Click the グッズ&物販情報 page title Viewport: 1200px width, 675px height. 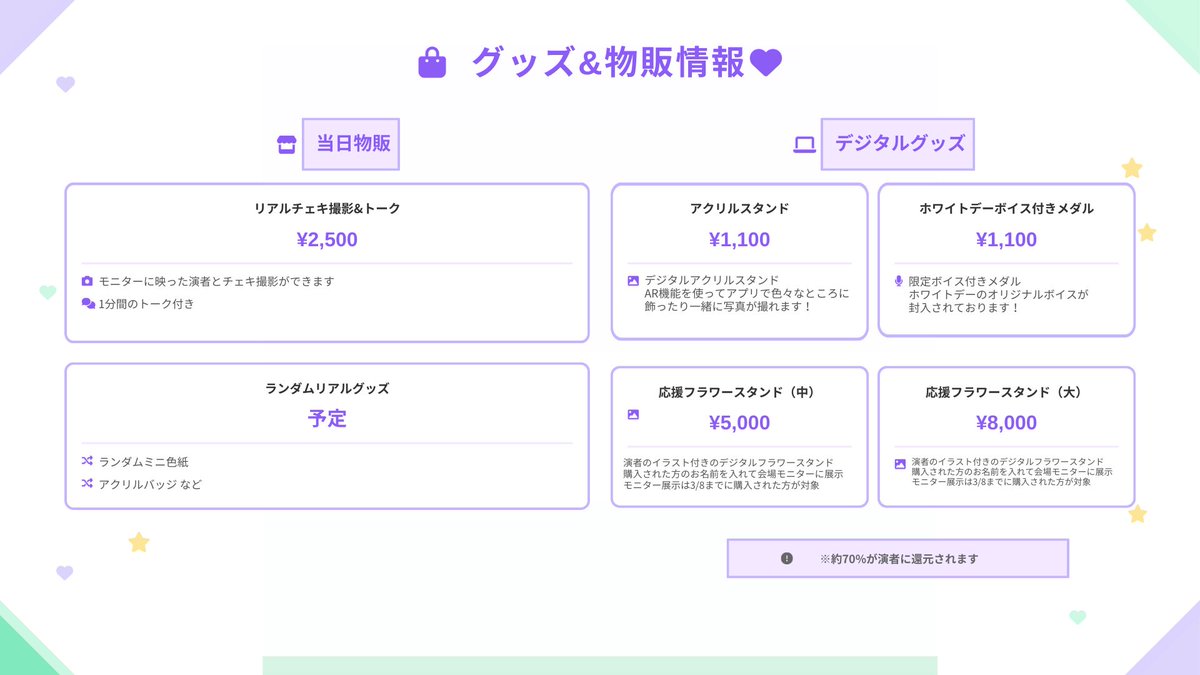click(608, 63)
